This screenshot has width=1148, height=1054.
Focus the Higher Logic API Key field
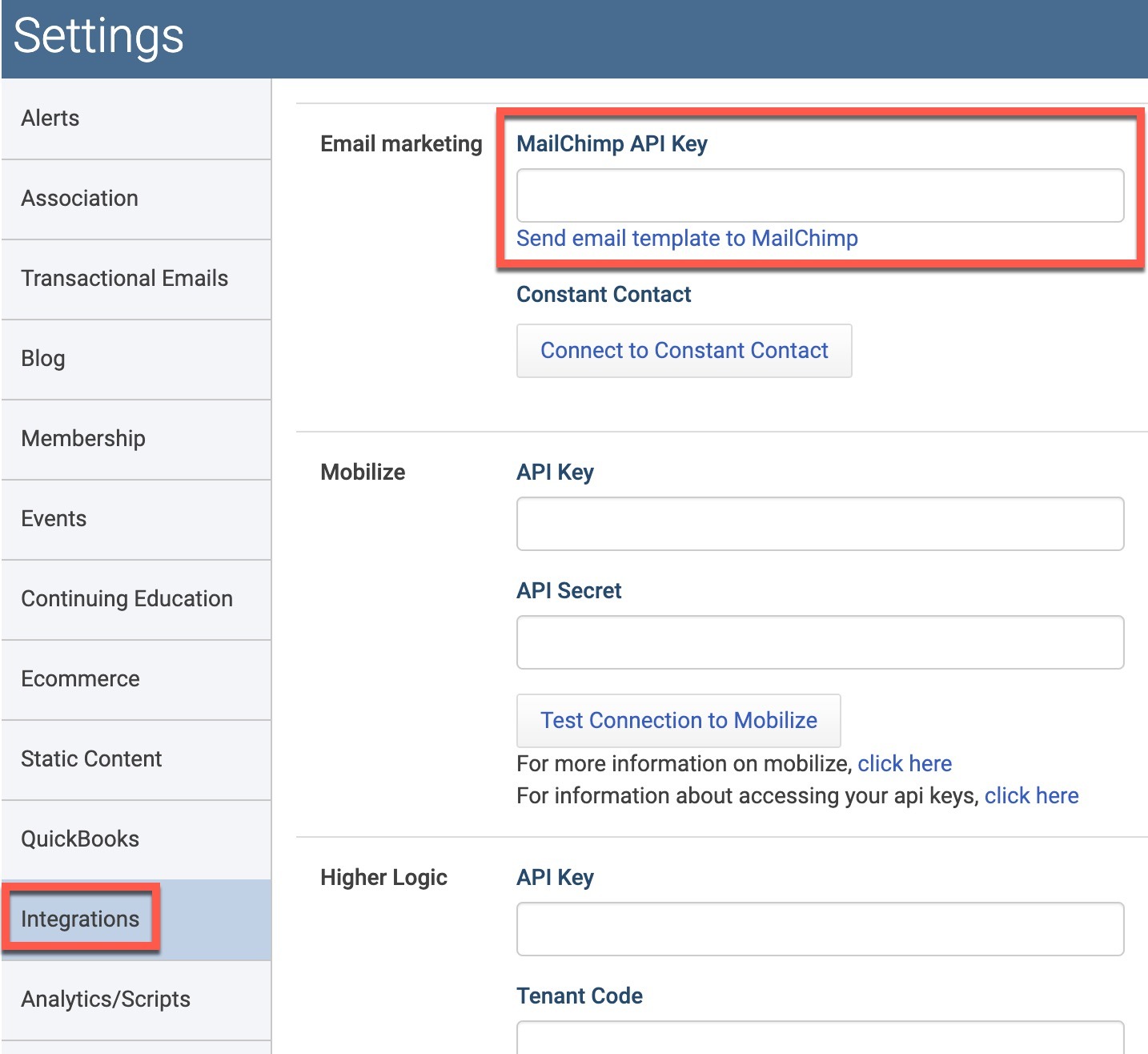click(x=820, y=929)
